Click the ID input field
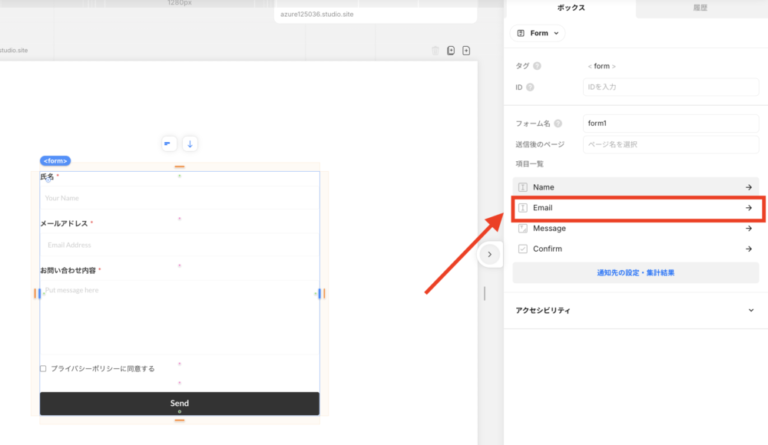 (670, 88)
